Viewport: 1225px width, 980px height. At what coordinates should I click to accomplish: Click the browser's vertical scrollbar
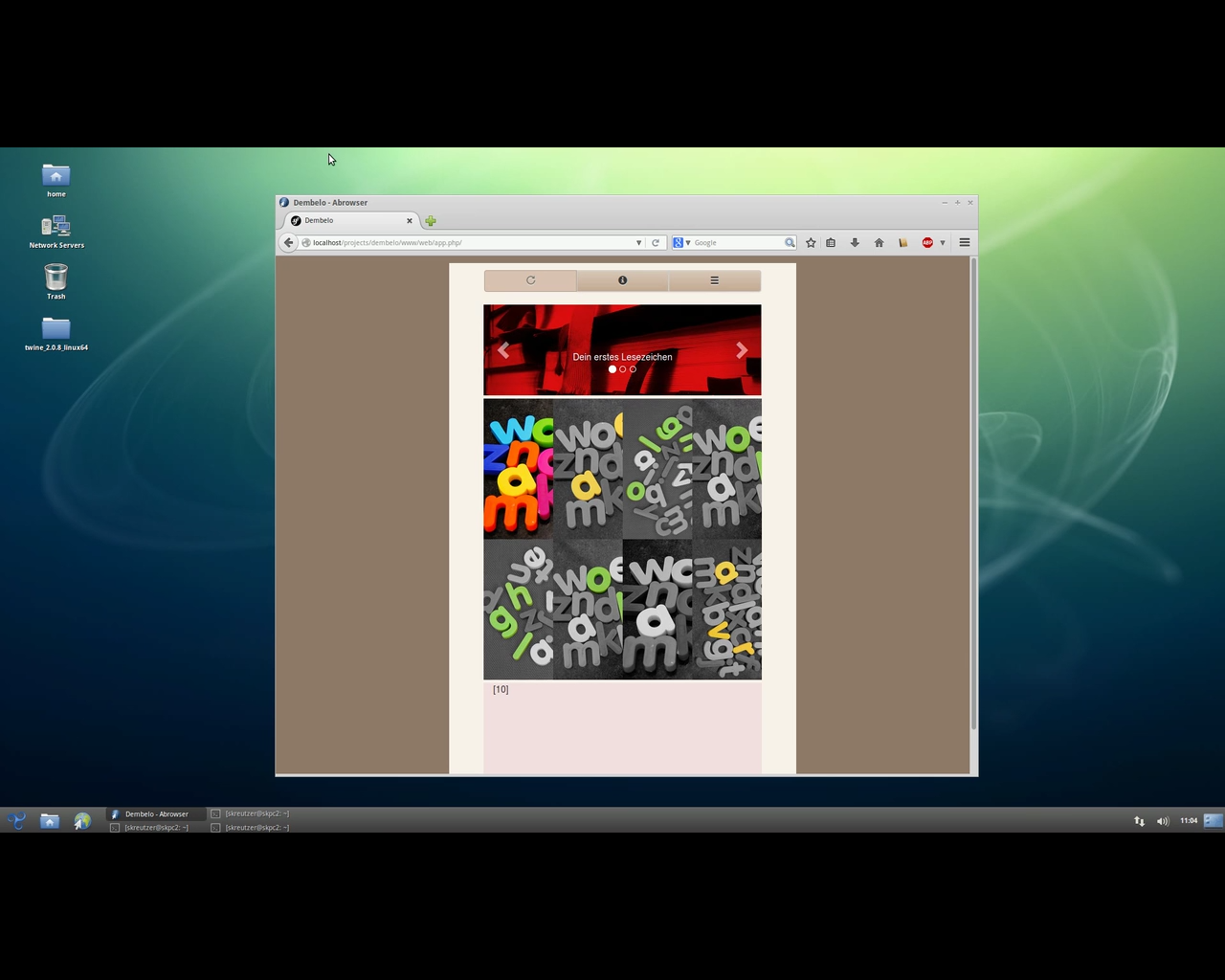(x=973, y=494)
